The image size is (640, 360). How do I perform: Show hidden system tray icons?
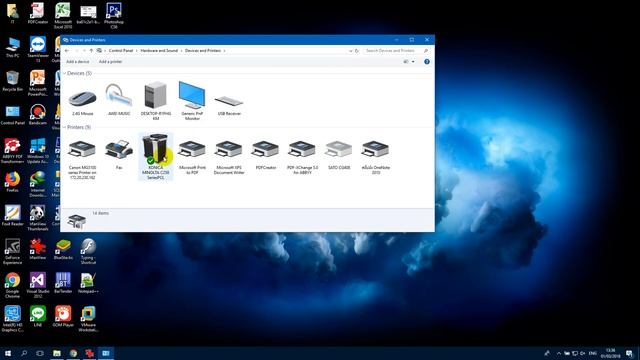(558, 353)
